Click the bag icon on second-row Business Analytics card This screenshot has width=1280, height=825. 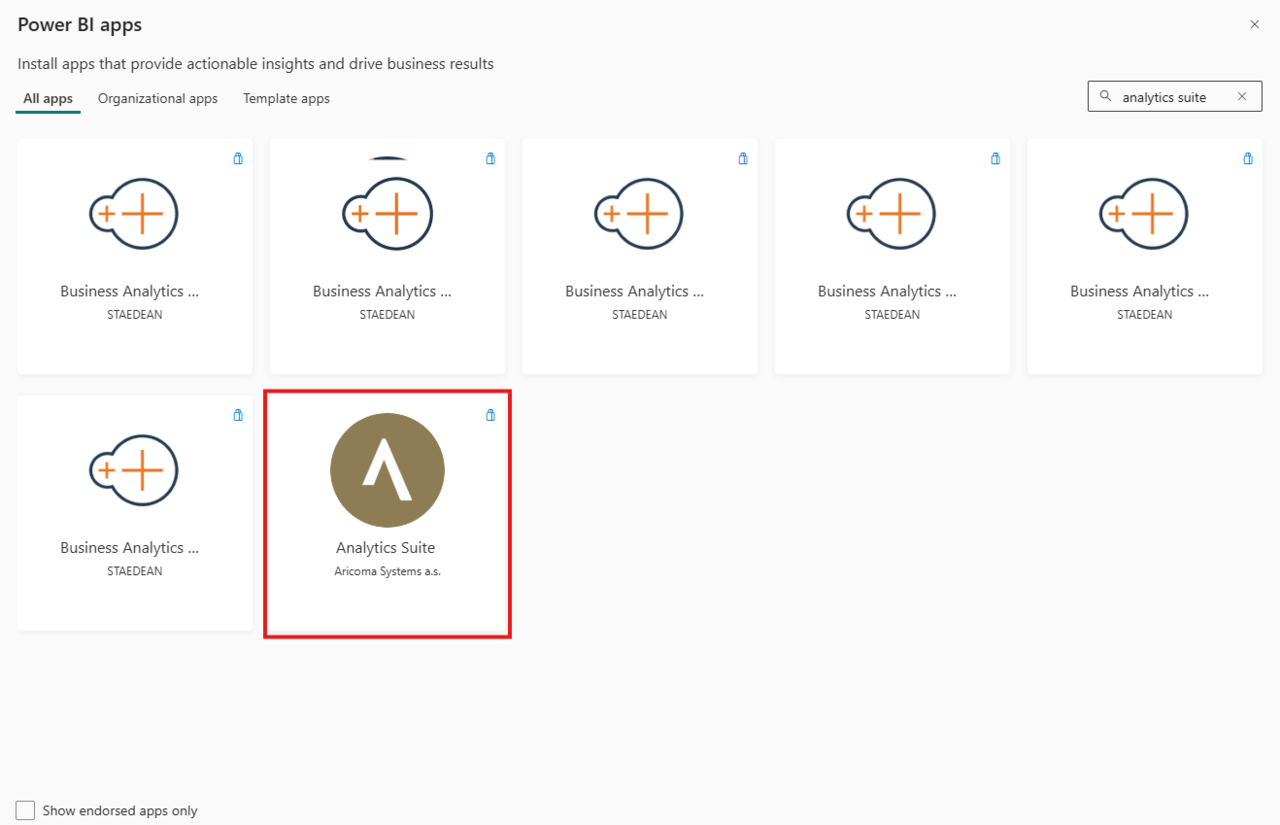click(238, 414)
